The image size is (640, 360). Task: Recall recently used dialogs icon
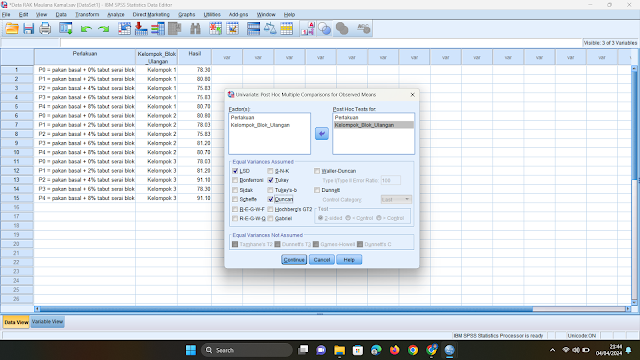[65, 29]
